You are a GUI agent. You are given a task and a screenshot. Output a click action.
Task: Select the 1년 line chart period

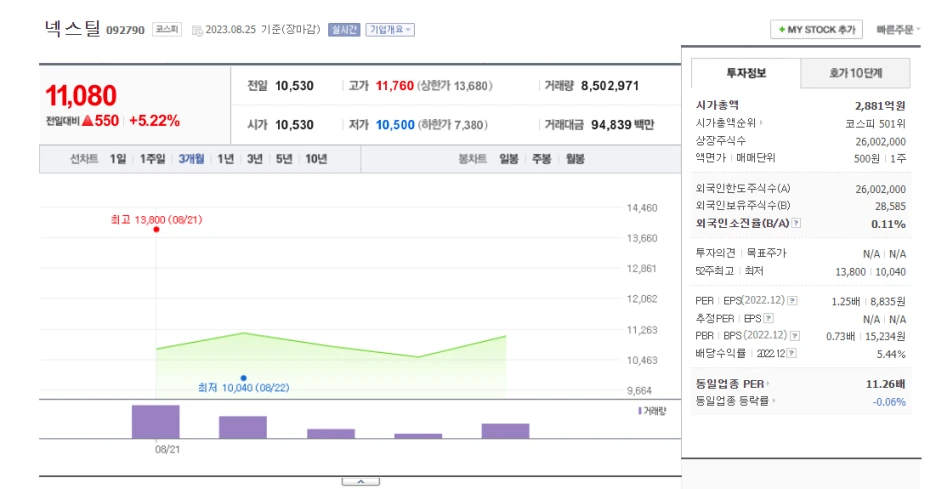tap(225, 159)
